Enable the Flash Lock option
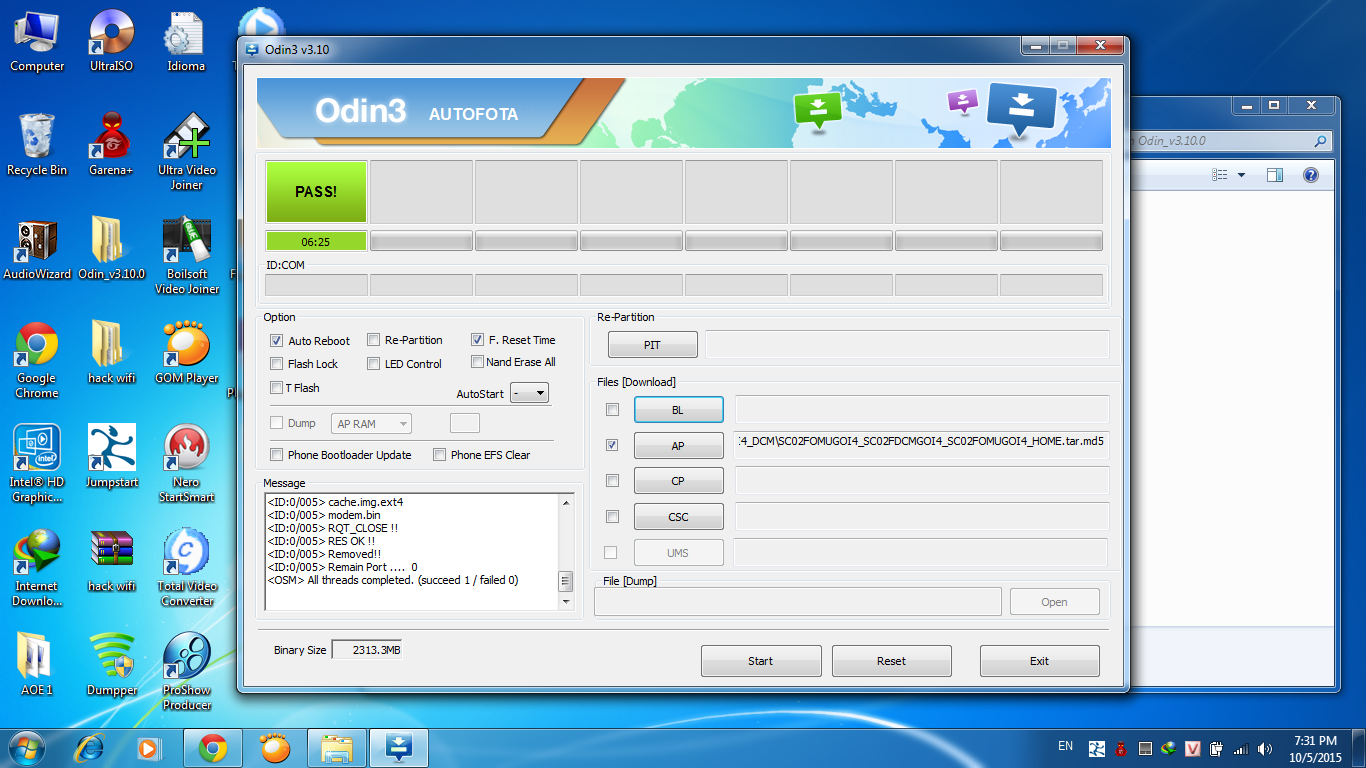 click(x=277, y=364)
